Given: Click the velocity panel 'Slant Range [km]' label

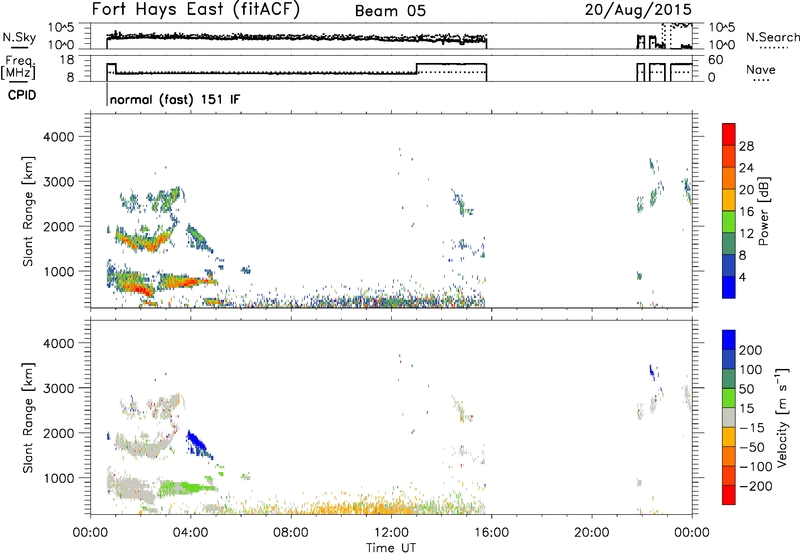Looking at the screenshot, I should (x=28, y=418).
